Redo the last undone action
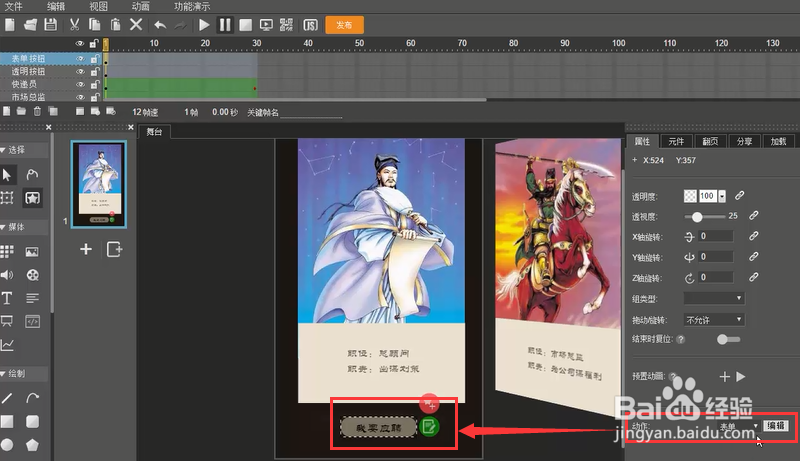The height and width of the screenshot is (461, 800). pyautogui.click(x=181, y=25)
